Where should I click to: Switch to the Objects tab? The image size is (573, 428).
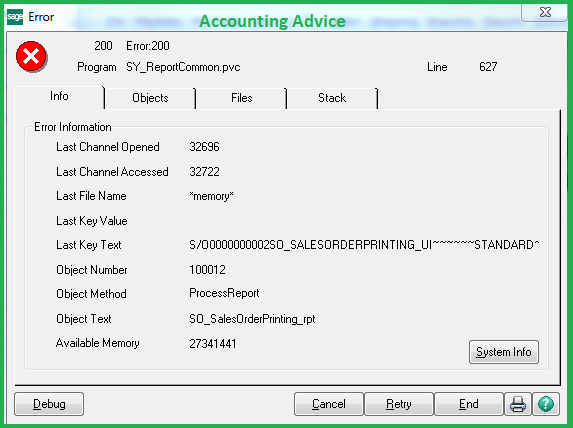(x=150, y=98)
